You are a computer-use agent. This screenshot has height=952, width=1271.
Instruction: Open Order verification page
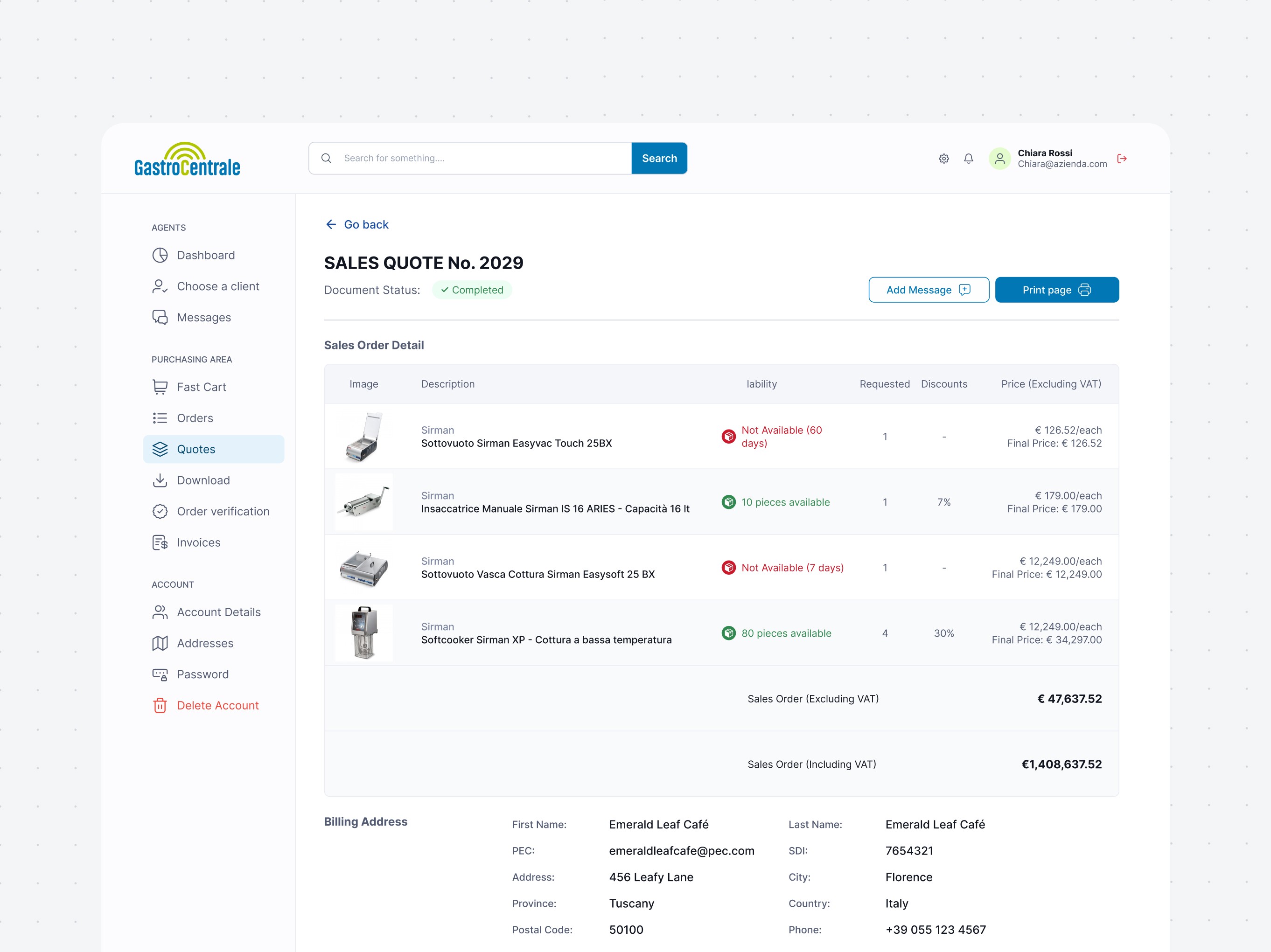(214, 511)
